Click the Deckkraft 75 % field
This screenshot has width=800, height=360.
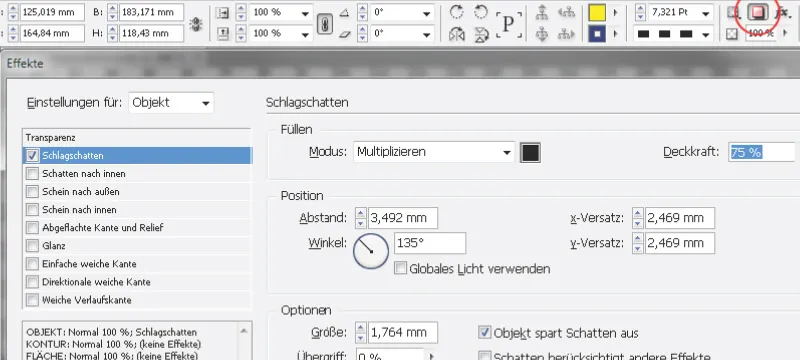click(x=761, y=152)
